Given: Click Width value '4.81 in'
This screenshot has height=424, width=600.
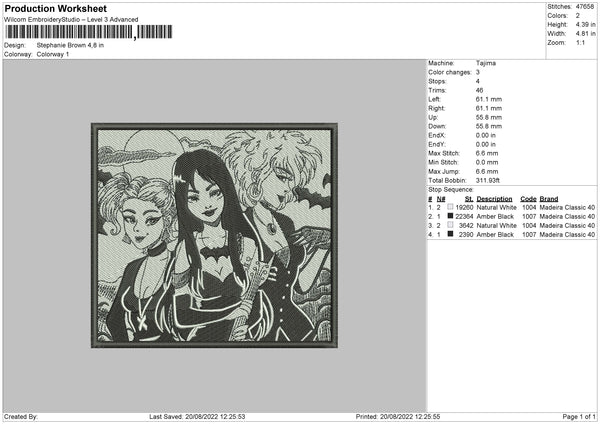Looking at the screenshot, I should 585,34.
